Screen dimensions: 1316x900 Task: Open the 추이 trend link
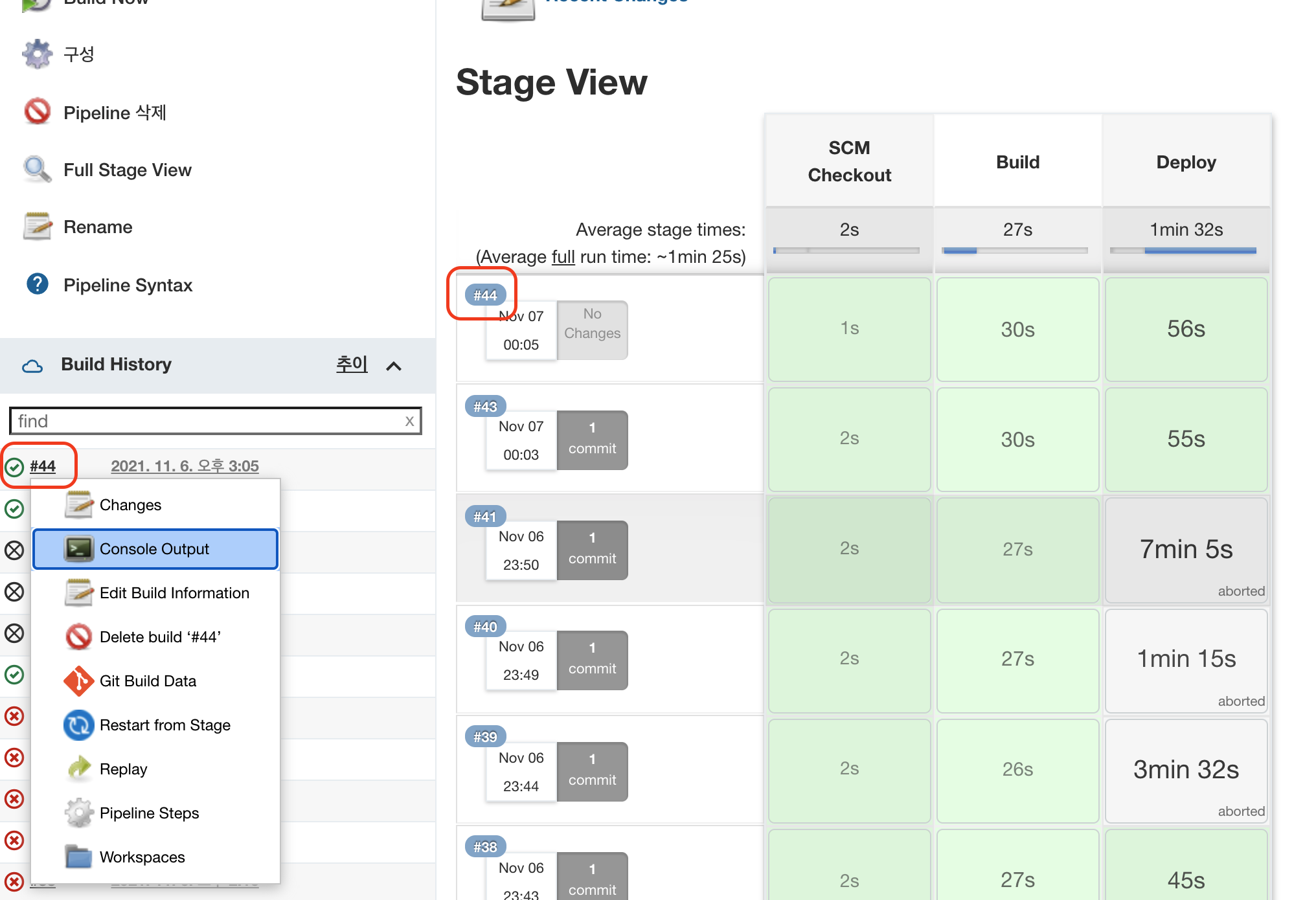point(352,364)
